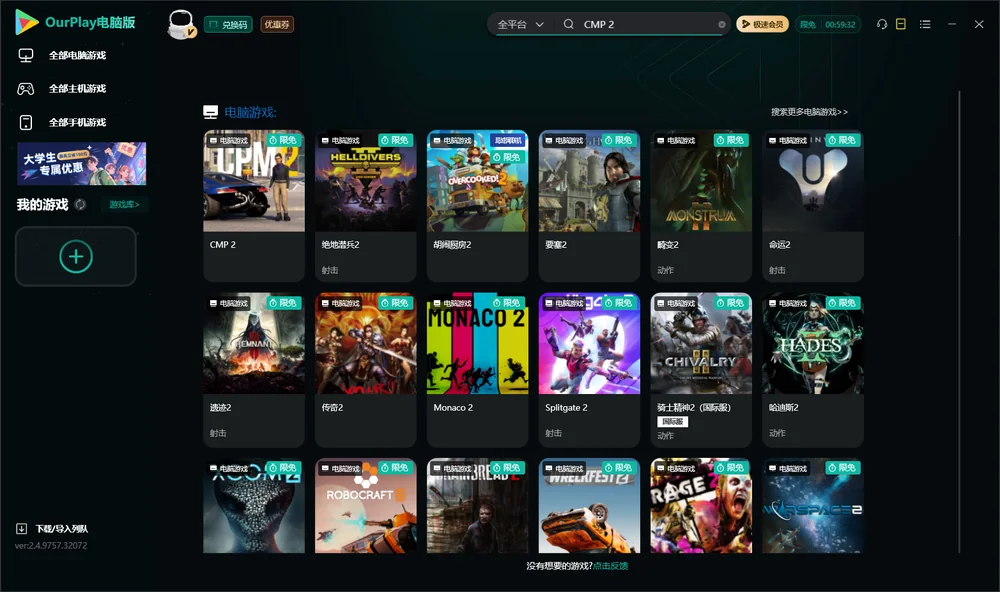Open the CMP 2 game cover
Image resolution: width=1000 pixels, height=592 pixels.
tap(254, 181)
